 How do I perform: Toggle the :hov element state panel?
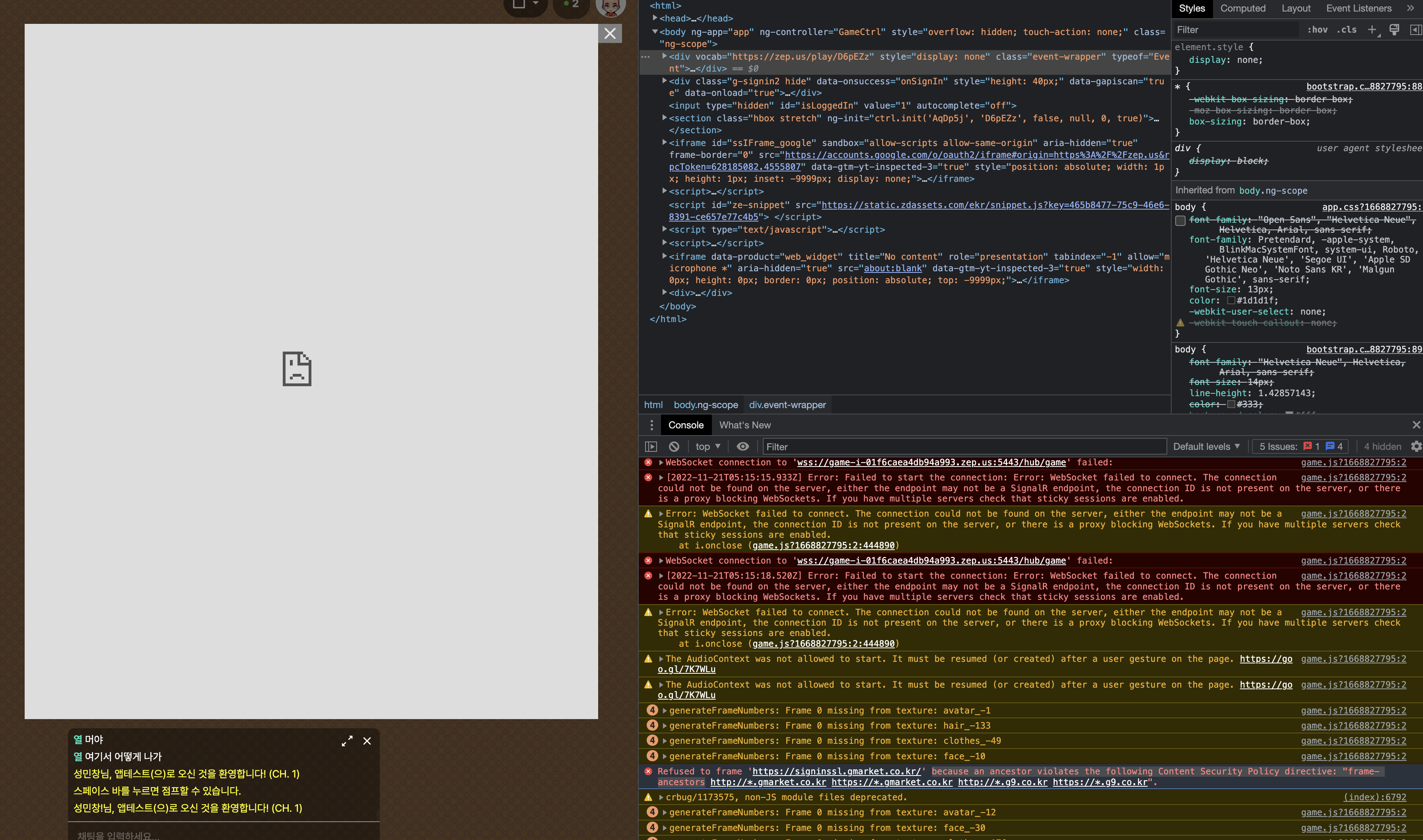(x=1317, y=30)
